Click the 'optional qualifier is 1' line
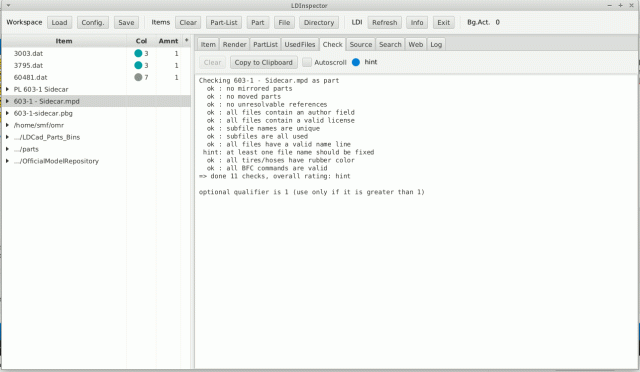 (311, 192)
